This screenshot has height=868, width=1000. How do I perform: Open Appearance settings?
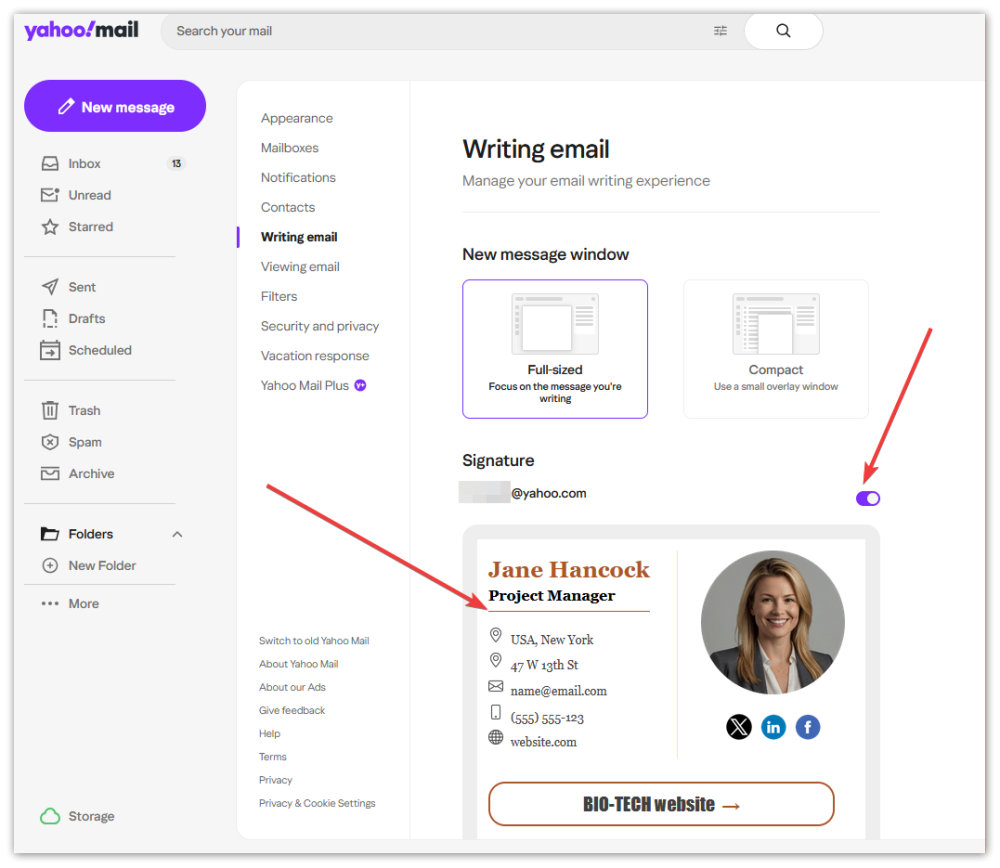297,118
